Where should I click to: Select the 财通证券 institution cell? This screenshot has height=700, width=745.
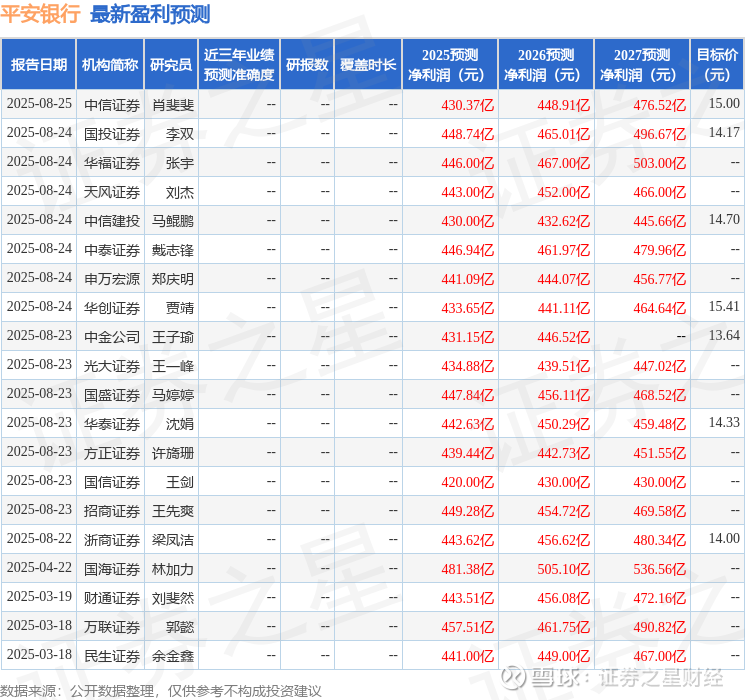tap(112, 598)
